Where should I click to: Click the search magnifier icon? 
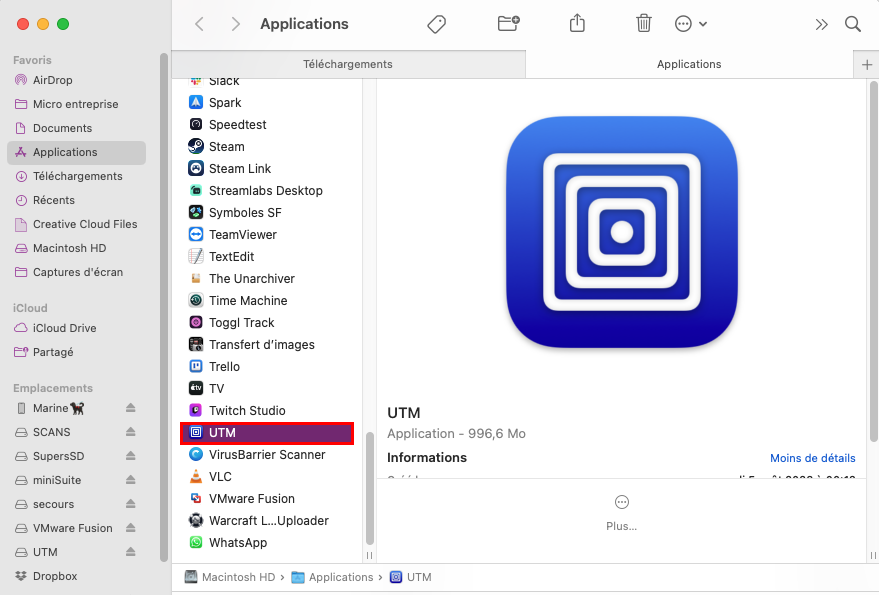click(x=853, y=24)
